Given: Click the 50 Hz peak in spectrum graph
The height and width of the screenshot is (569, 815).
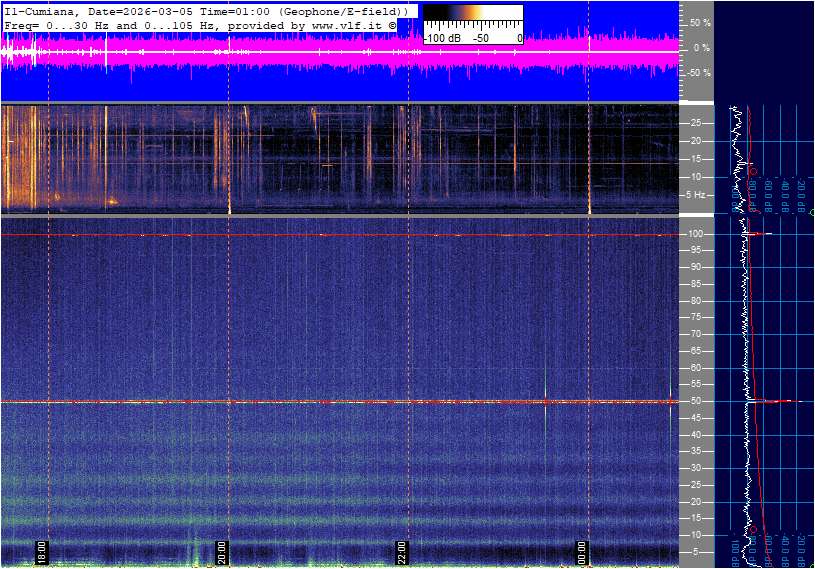Looking at the screenshot, I should coord(785,402).
